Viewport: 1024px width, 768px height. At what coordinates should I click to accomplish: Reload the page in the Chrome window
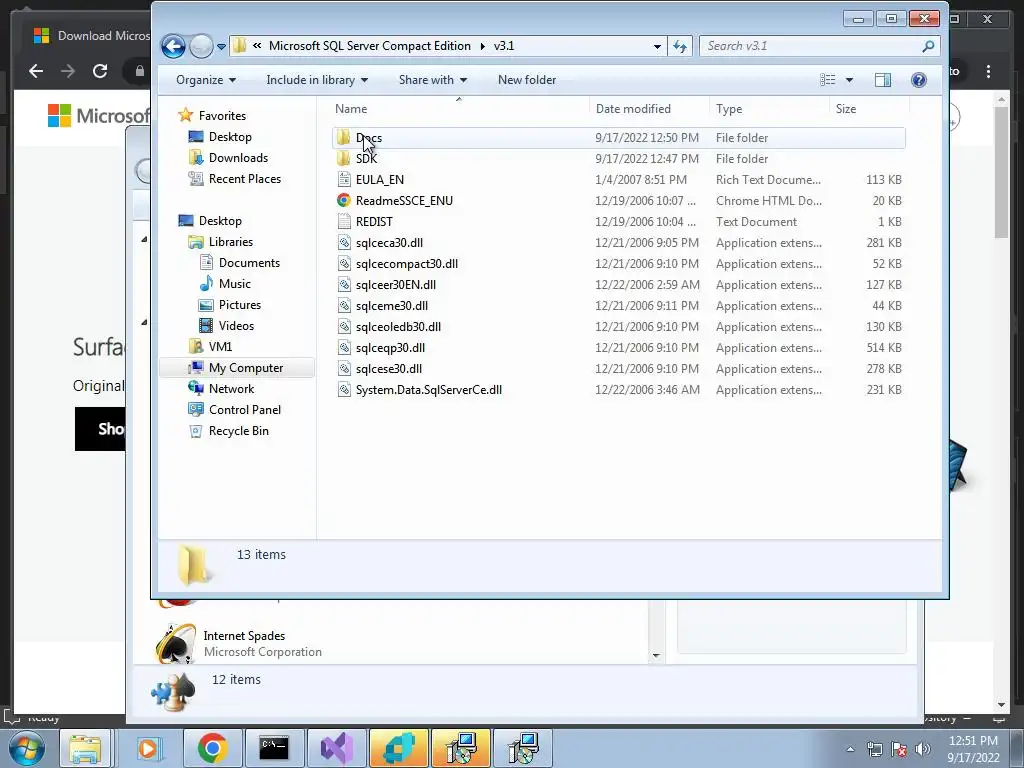pos(100,71)
